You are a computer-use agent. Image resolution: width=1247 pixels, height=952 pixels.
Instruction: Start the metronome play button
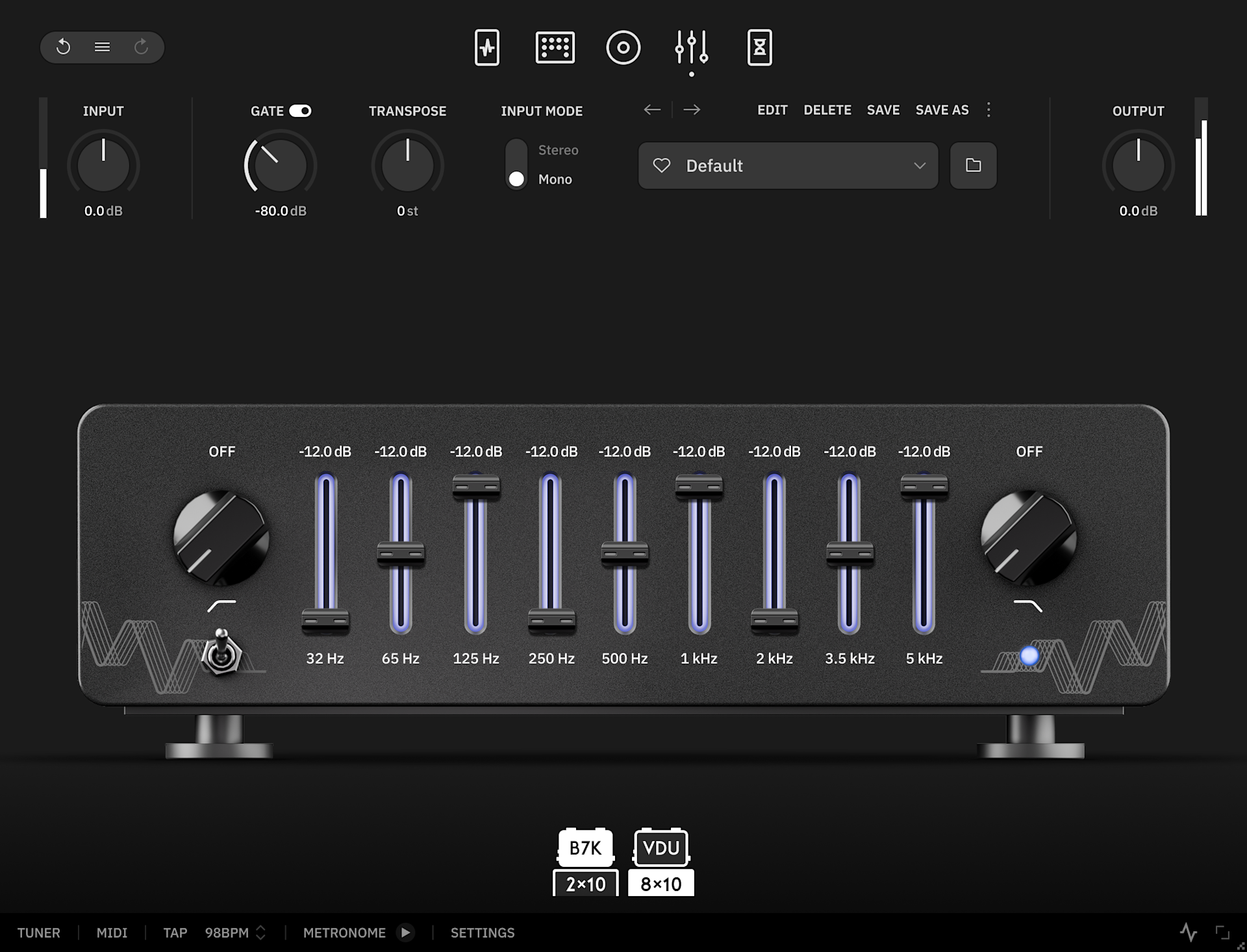pos(405,933)
